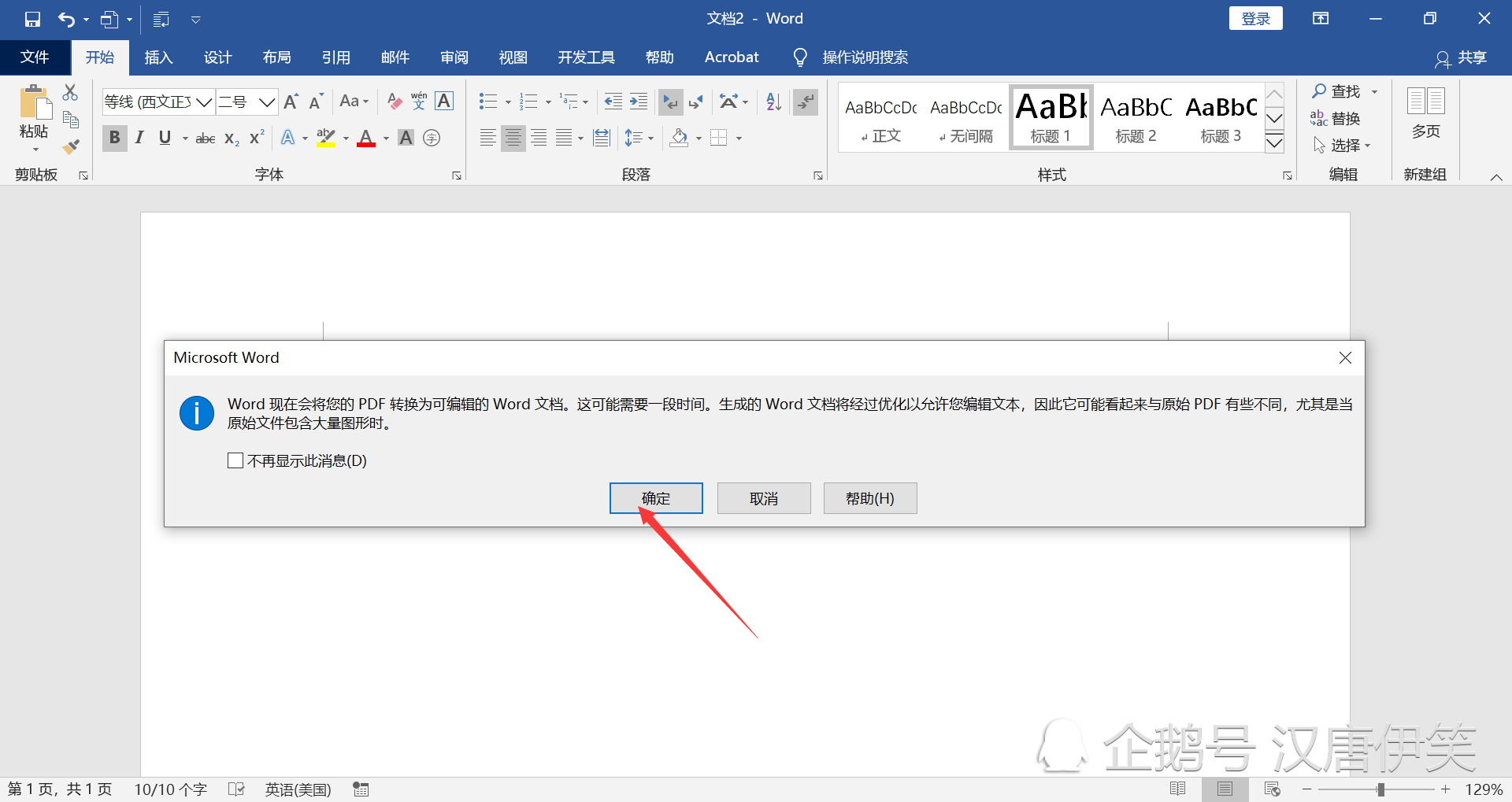Apply the Format Painter

coord(70,146)
